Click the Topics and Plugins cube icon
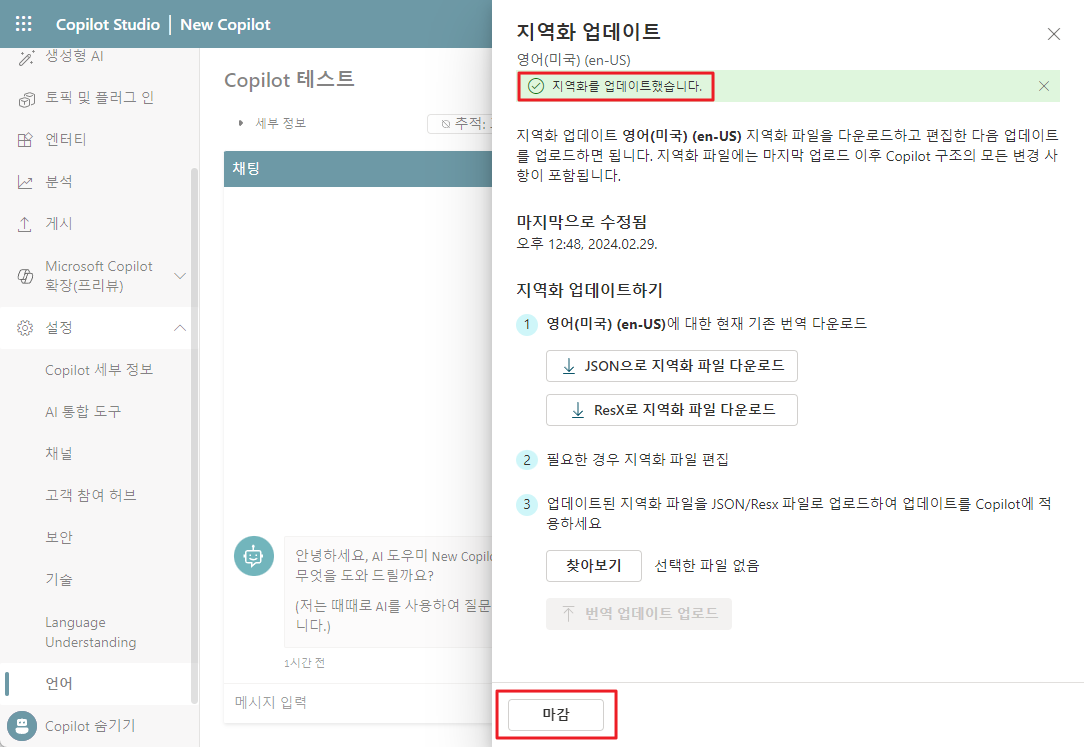 (26, 100)
